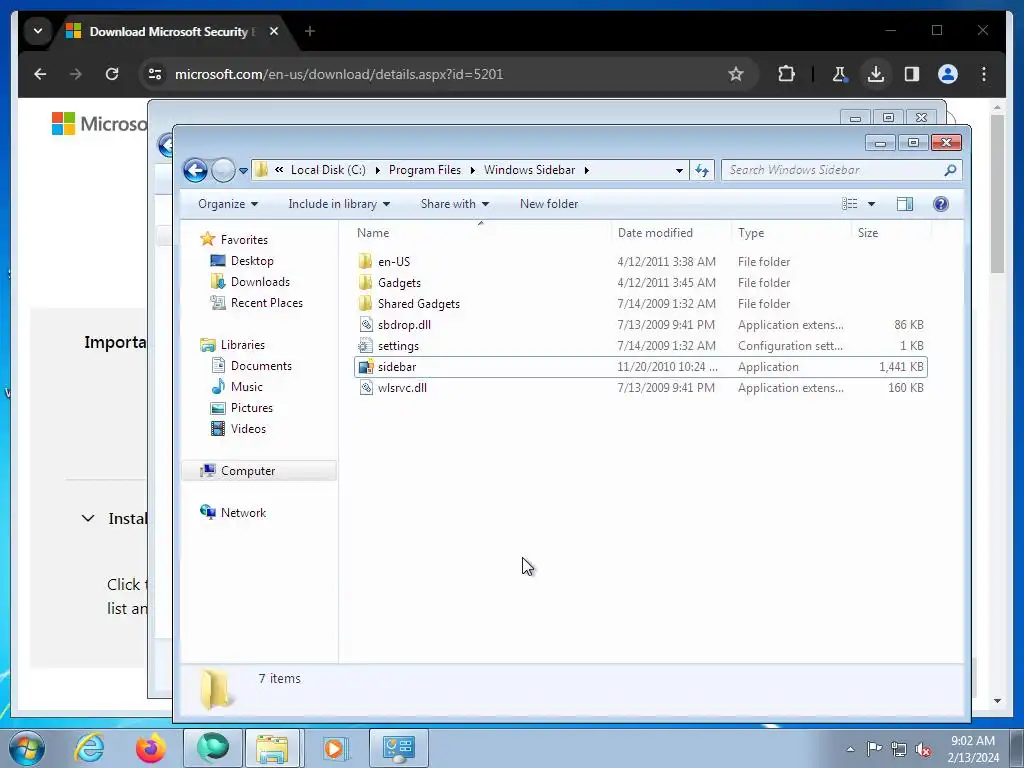Bookmark this page with the star icon
This screenshot has height=768, width=1024.
pyautogui.click(x=736, y=74)
